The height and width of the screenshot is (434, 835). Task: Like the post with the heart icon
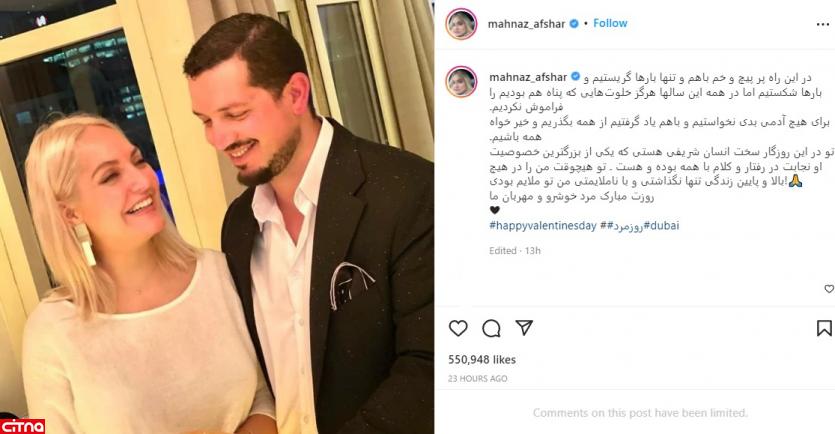458,328
